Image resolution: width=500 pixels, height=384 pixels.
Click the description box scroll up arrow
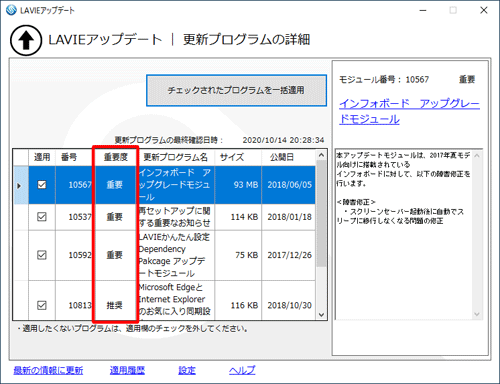coord(477,156)
